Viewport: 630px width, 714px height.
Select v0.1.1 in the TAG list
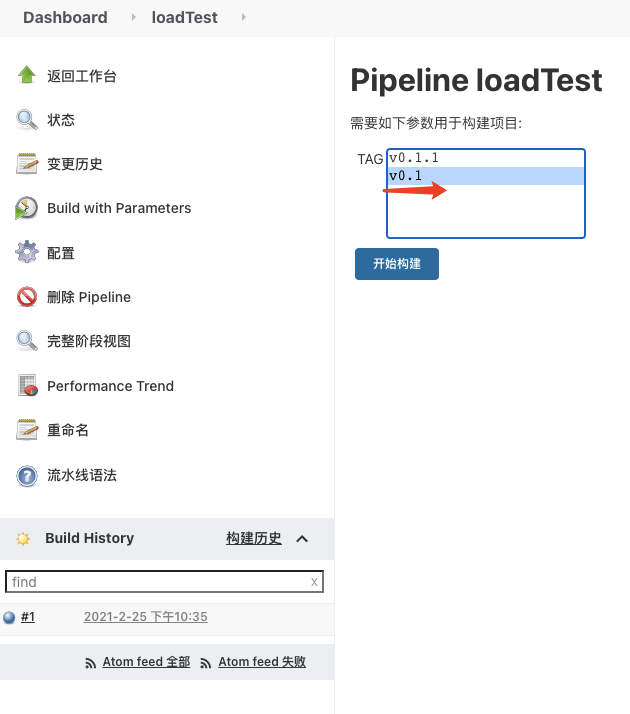(x=414, y=158)
